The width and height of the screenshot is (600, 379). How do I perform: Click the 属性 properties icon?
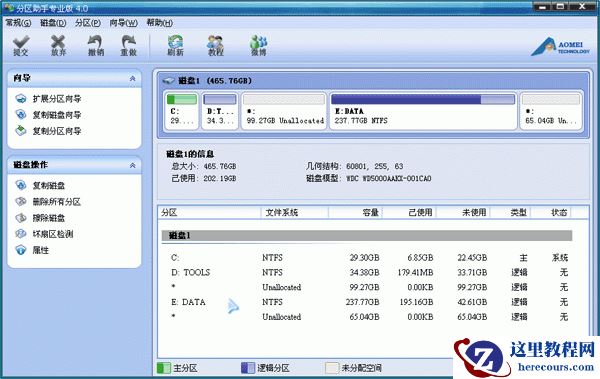[21, 250]
